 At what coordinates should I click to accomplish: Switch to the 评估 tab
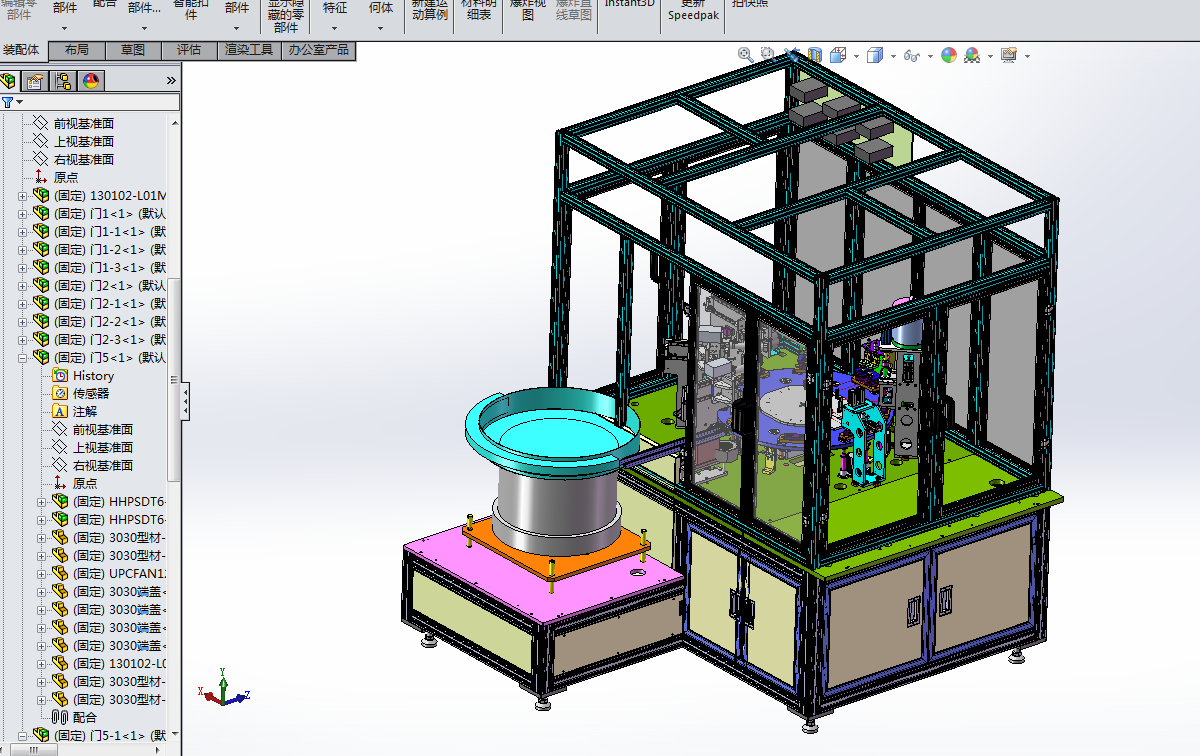click(189, 50)
